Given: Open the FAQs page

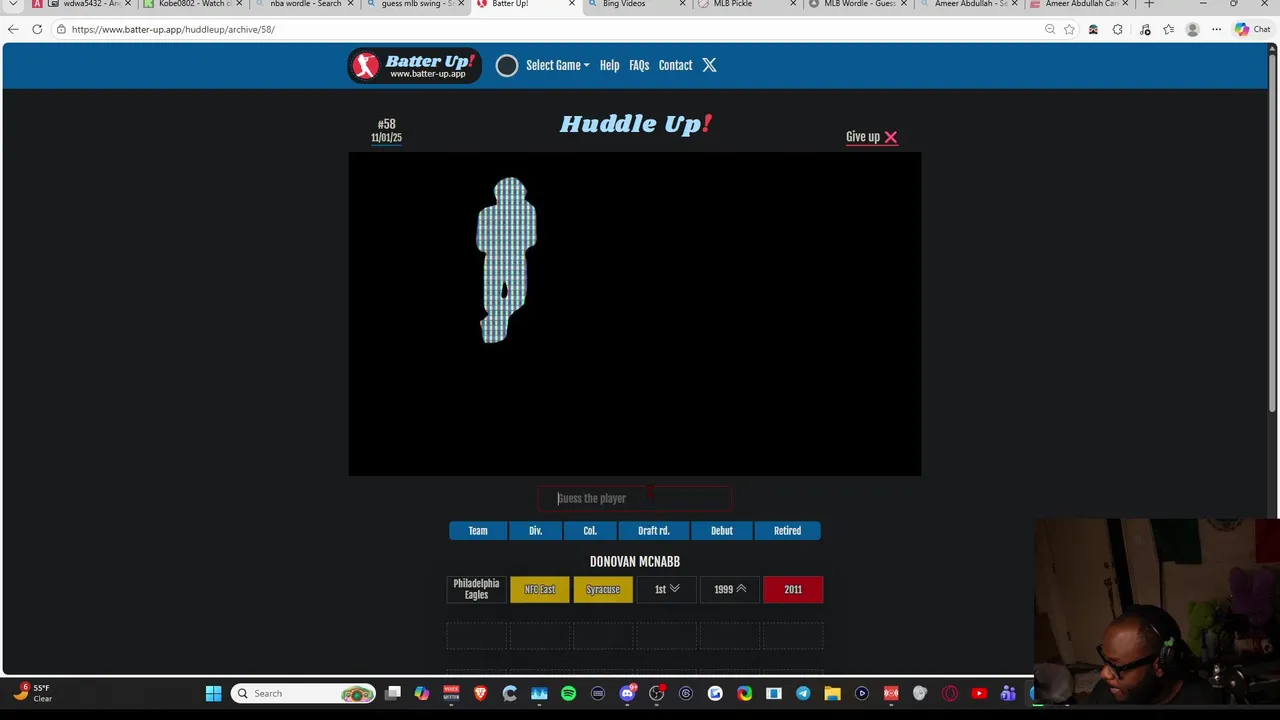Looking at the screenshot, I should (639, 65).
